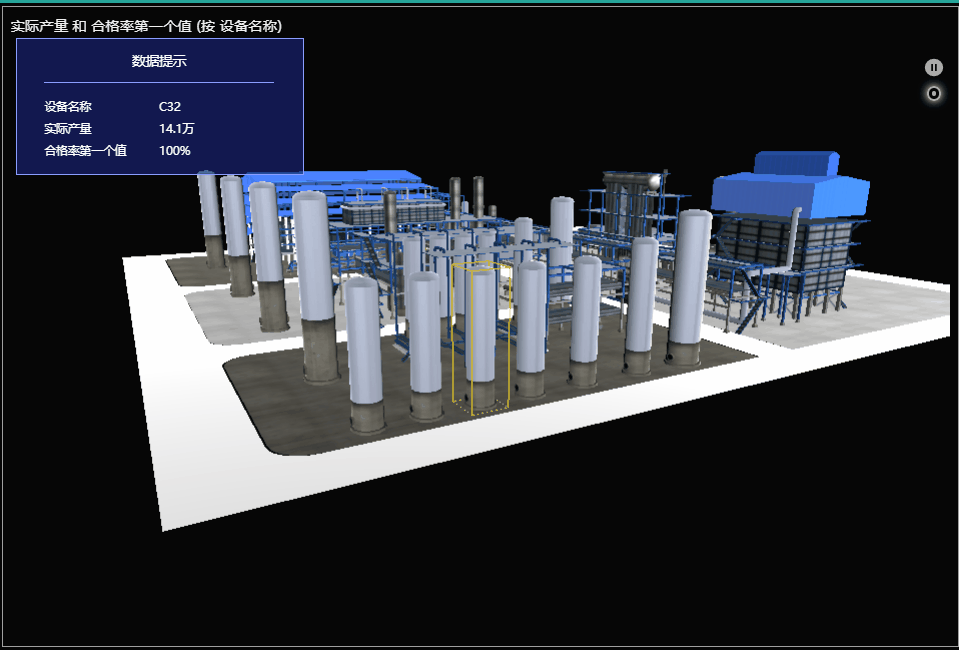Viewport: 959px width, 650px height.
Task: Click the chart title 实际产量 和 合格率第一个值
Action: (x=146, y=26)
